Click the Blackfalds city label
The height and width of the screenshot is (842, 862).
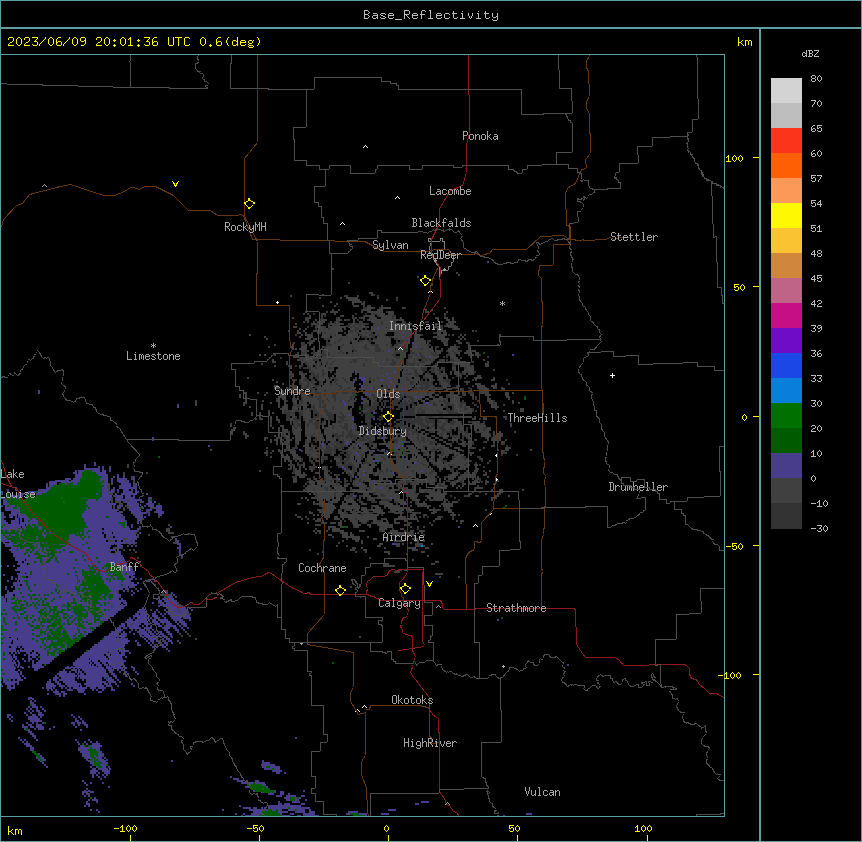coord(441,223)
